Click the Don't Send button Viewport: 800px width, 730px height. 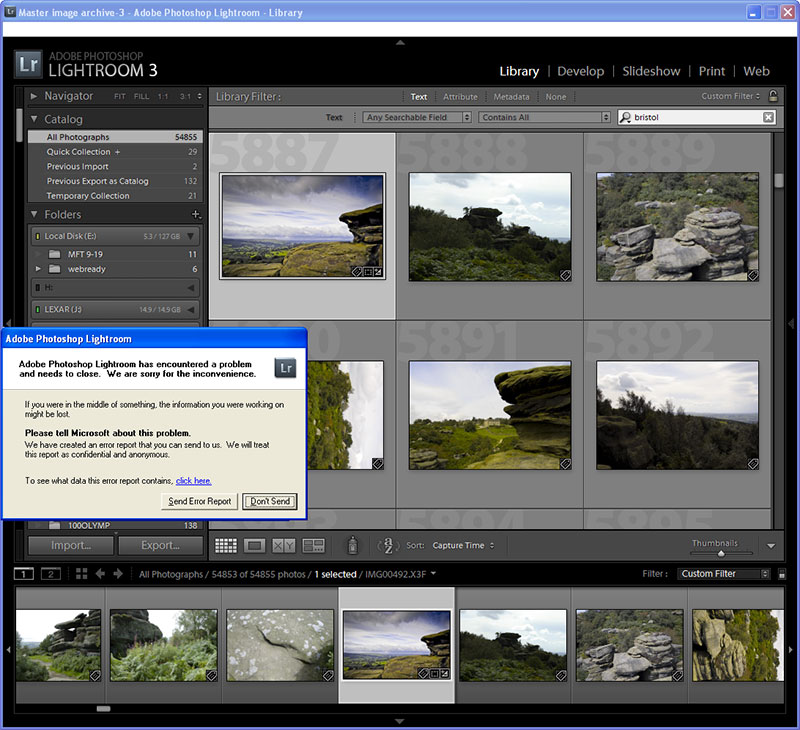pyautogui.click(x=270, y=501)
